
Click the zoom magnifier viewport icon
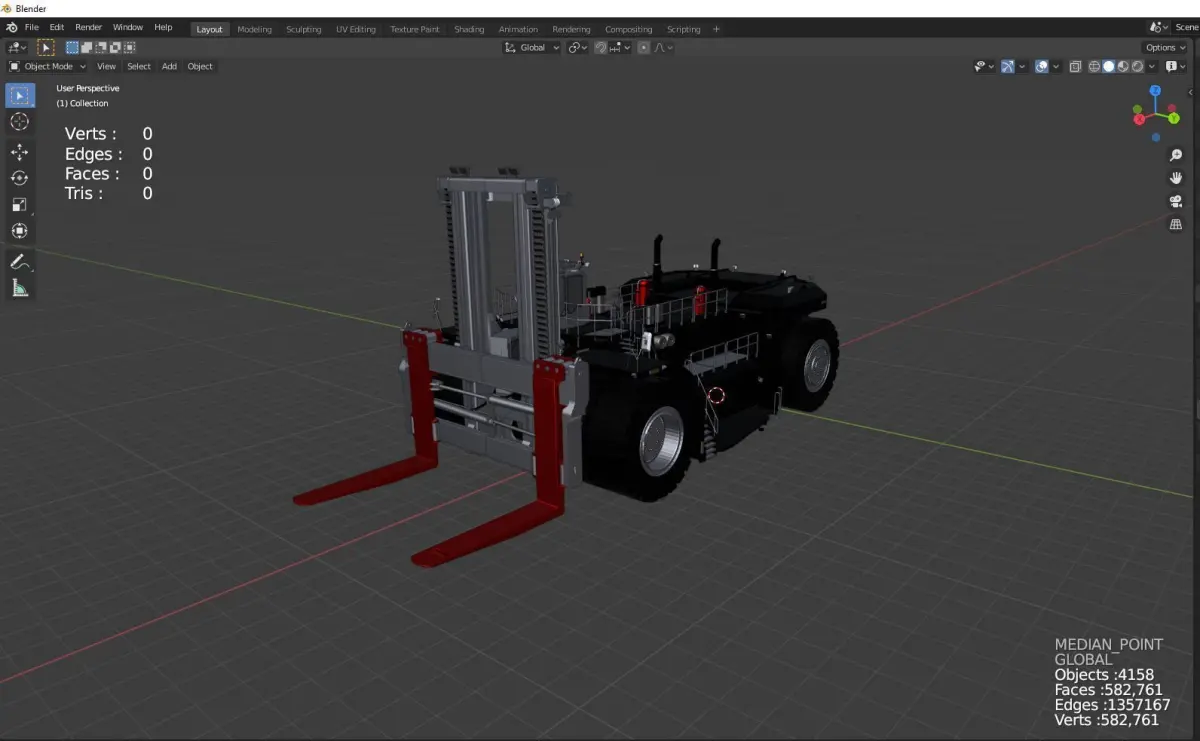[1176, 155]
